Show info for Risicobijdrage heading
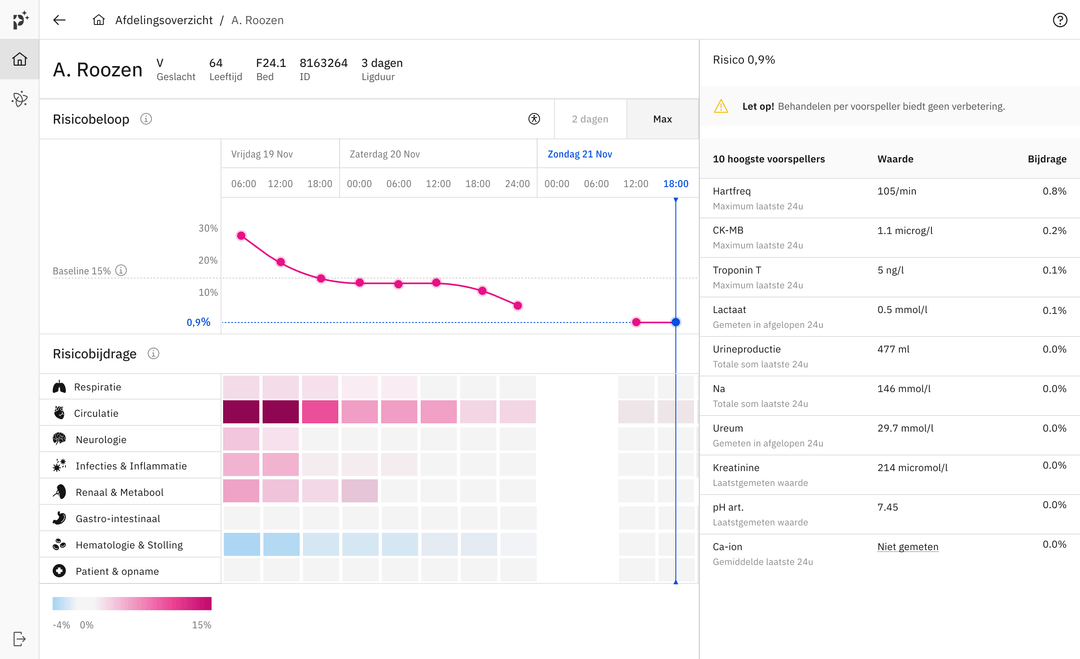This screenshot has height=659, width=1080. [154, 353]
